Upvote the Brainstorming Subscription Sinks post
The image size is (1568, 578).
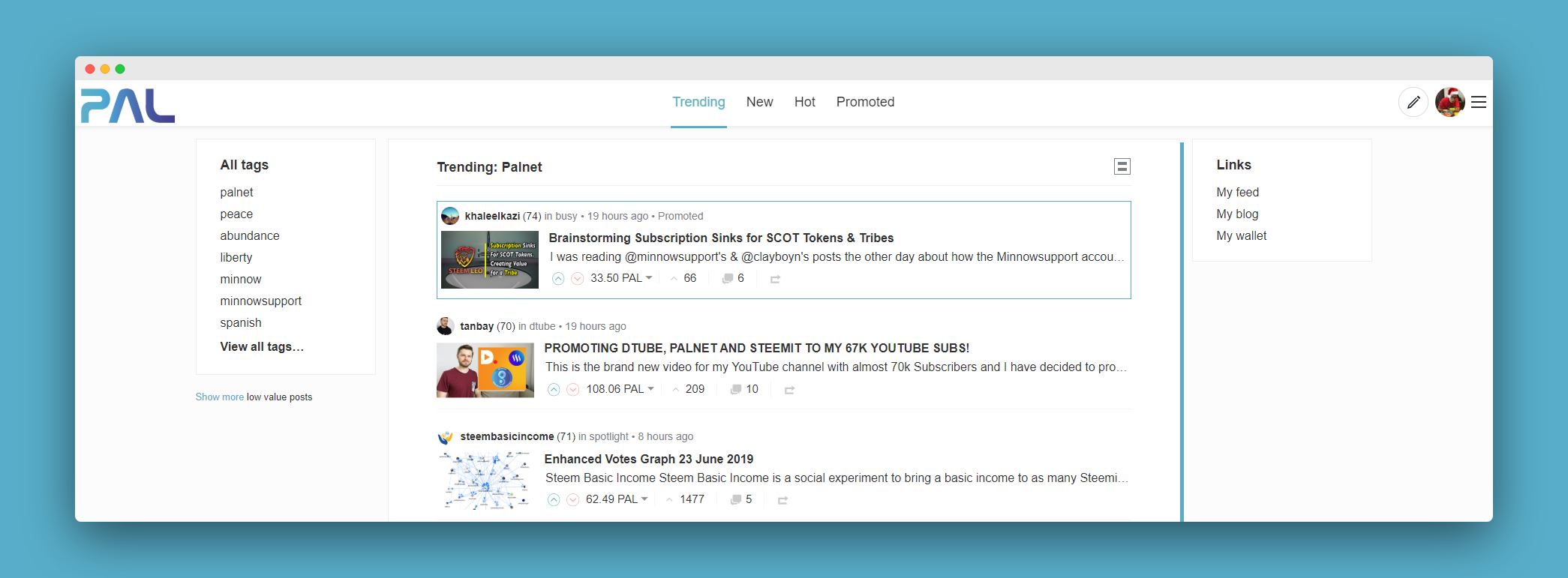(558, 278)
